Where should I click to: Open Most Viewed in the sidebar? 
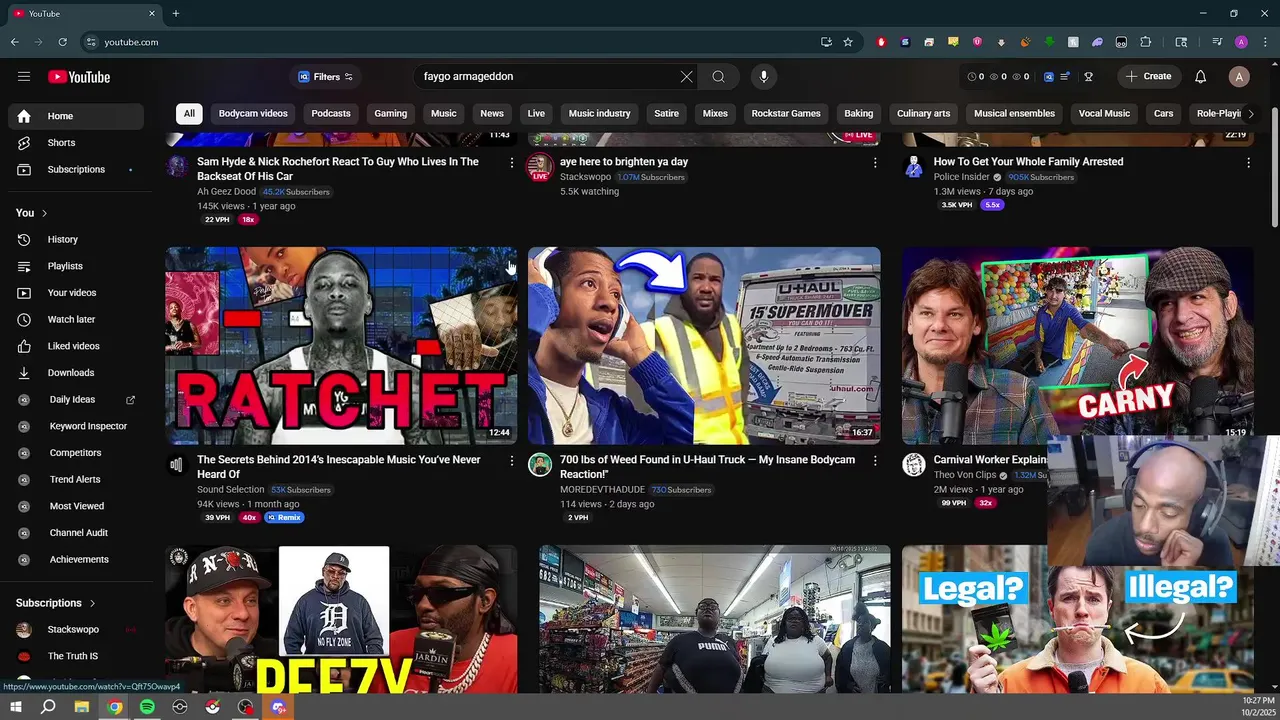(x=76, y=506)
